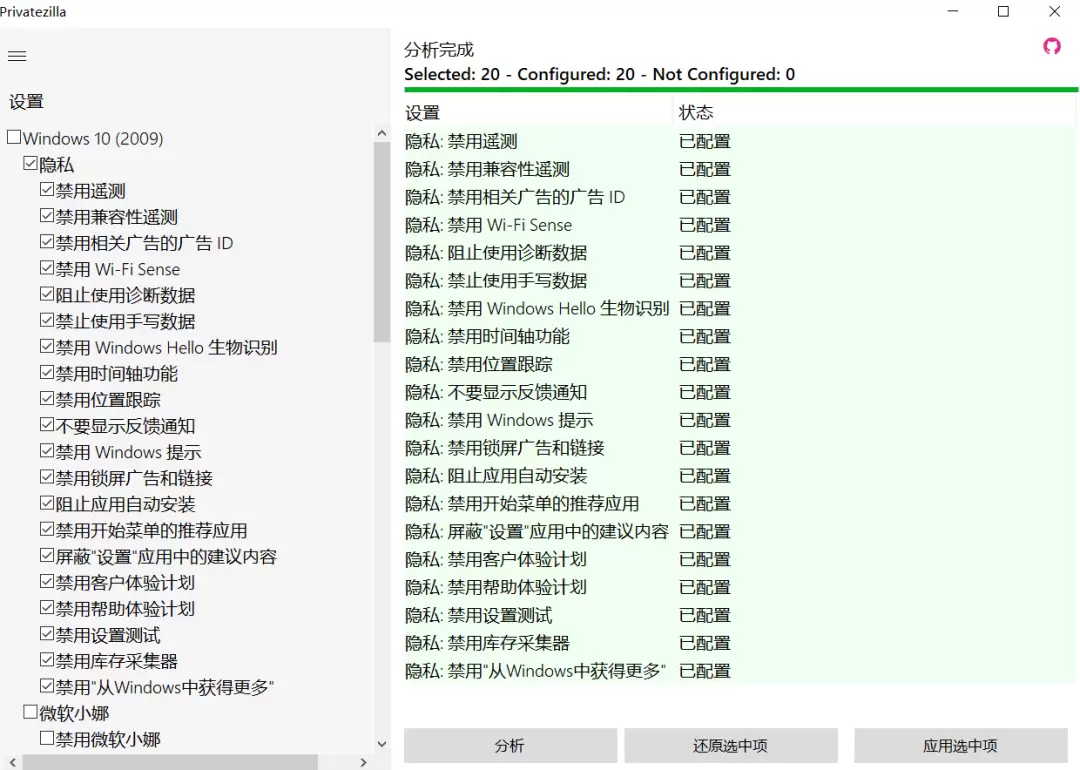Click the 设置 column header
Screen dimensions: 1080x770
coord(538,113)
